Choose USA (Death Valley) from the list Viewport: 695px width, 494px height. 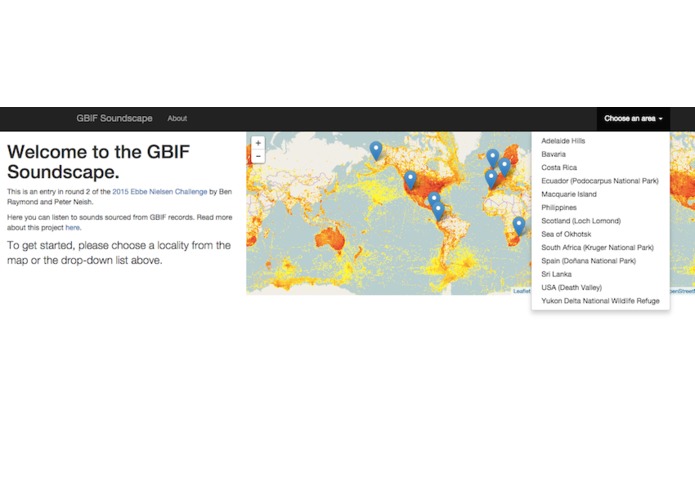tap(601, 287)
